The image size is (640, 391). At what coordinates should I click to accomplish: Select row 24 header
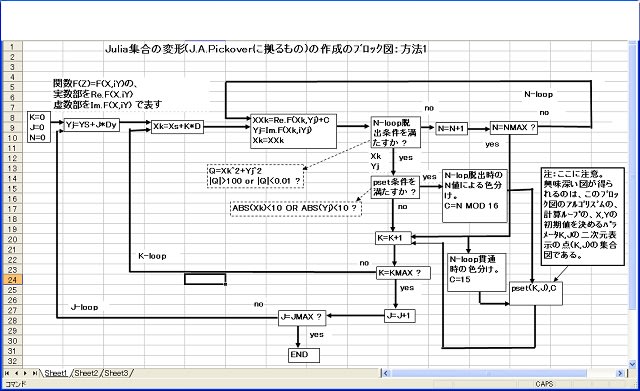point(12,280)
